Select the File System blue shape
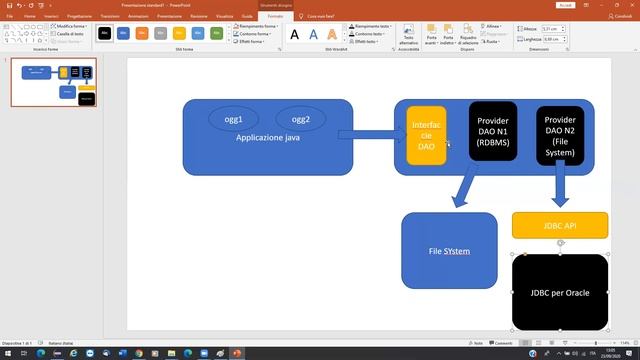Viewport: 640px width, 360px height. point(449,251)
